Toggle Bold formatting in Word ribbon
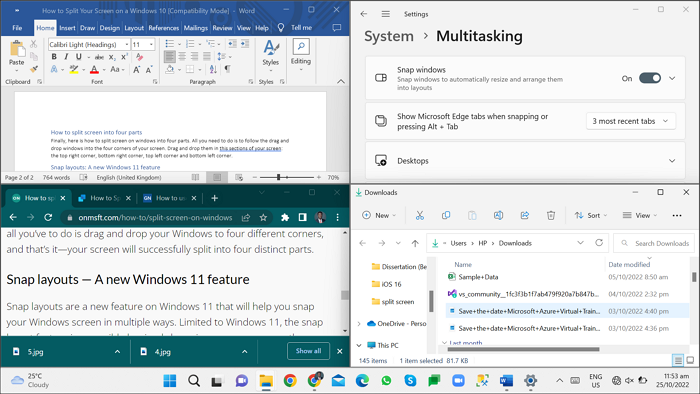Screen dimensions: 700x394 point(54,57)
